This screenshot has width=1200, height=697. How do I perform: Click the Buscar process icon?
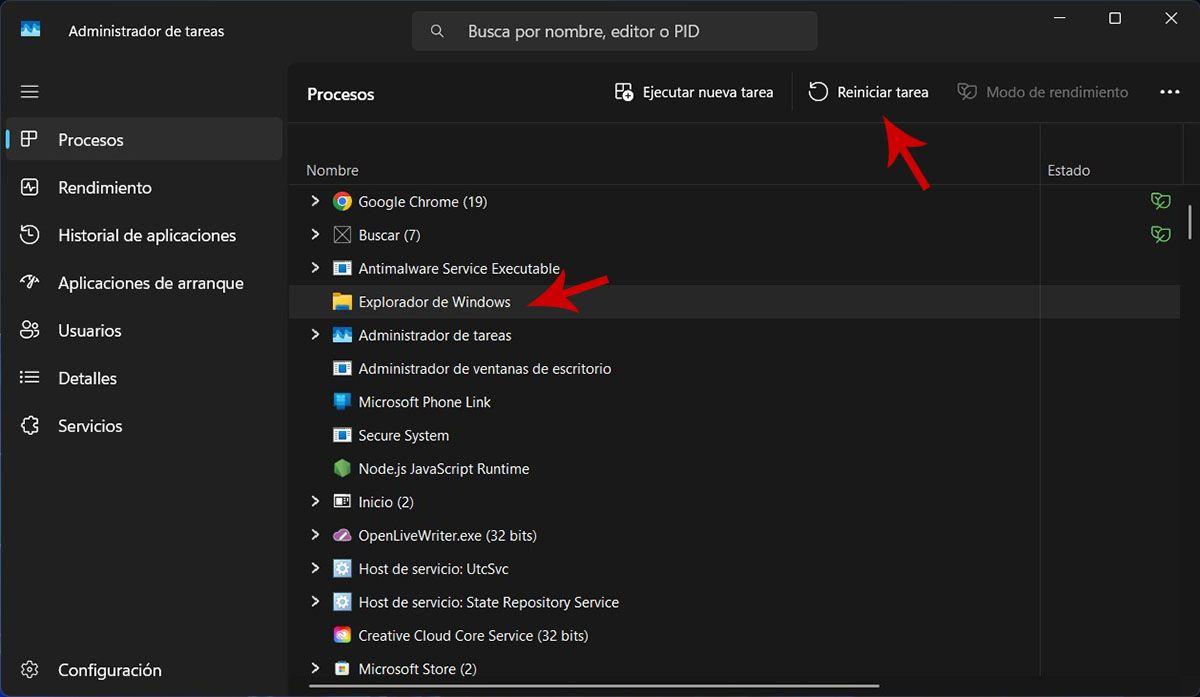(x=342, y=235)
